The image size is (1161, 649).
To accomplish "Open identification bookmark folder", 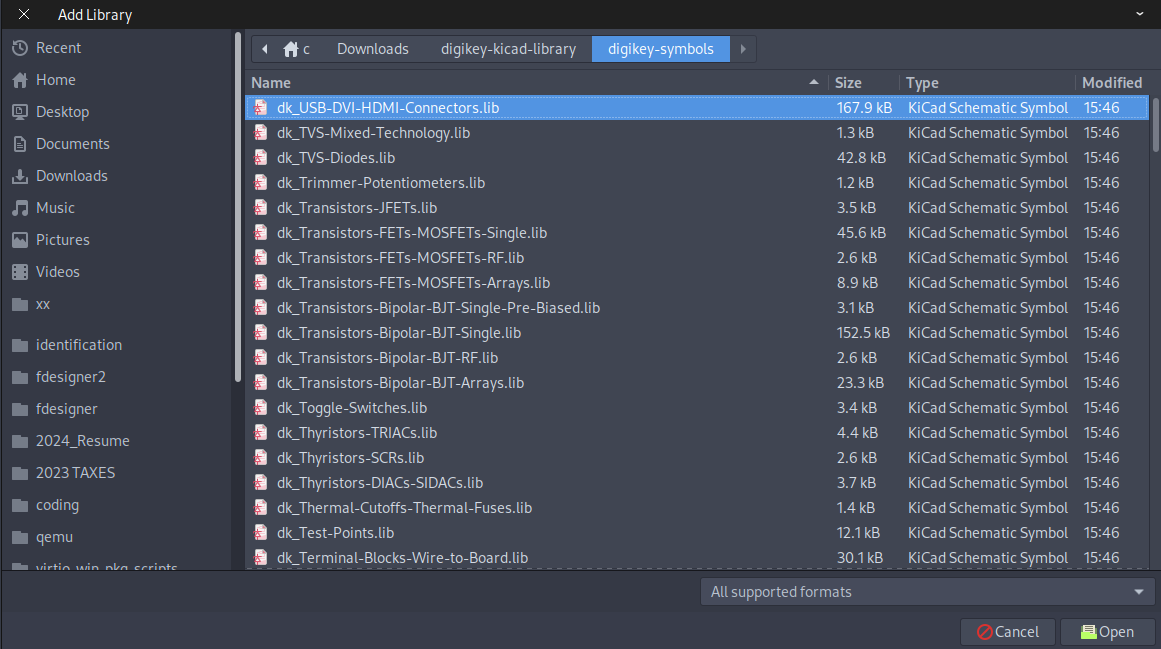I will click(x=78, y=345).
